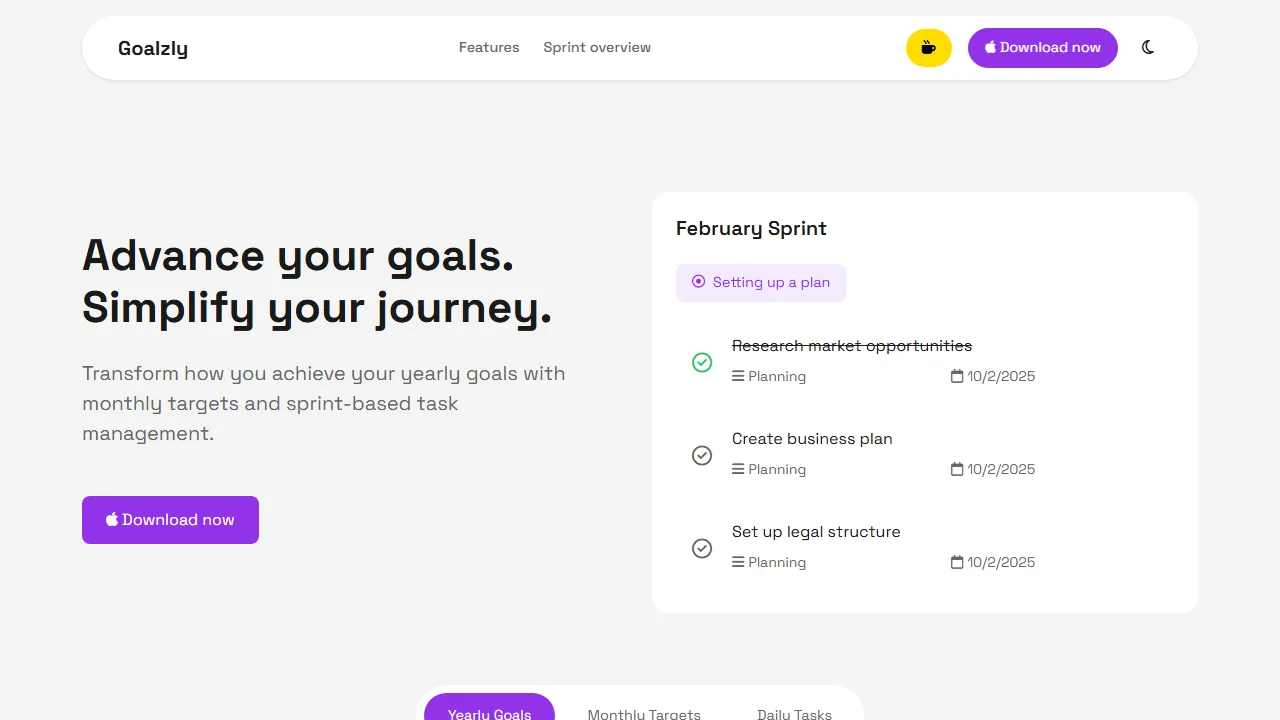The width and height of the screenshot is (1280, 720).
Task: Switch to the Monthly Targets tab
Action: pyautogui.click(x=644, y=712)
